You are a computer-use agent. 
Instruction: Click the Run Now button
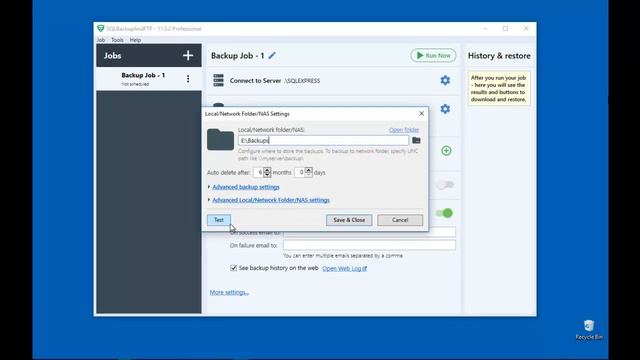[433, 56]
